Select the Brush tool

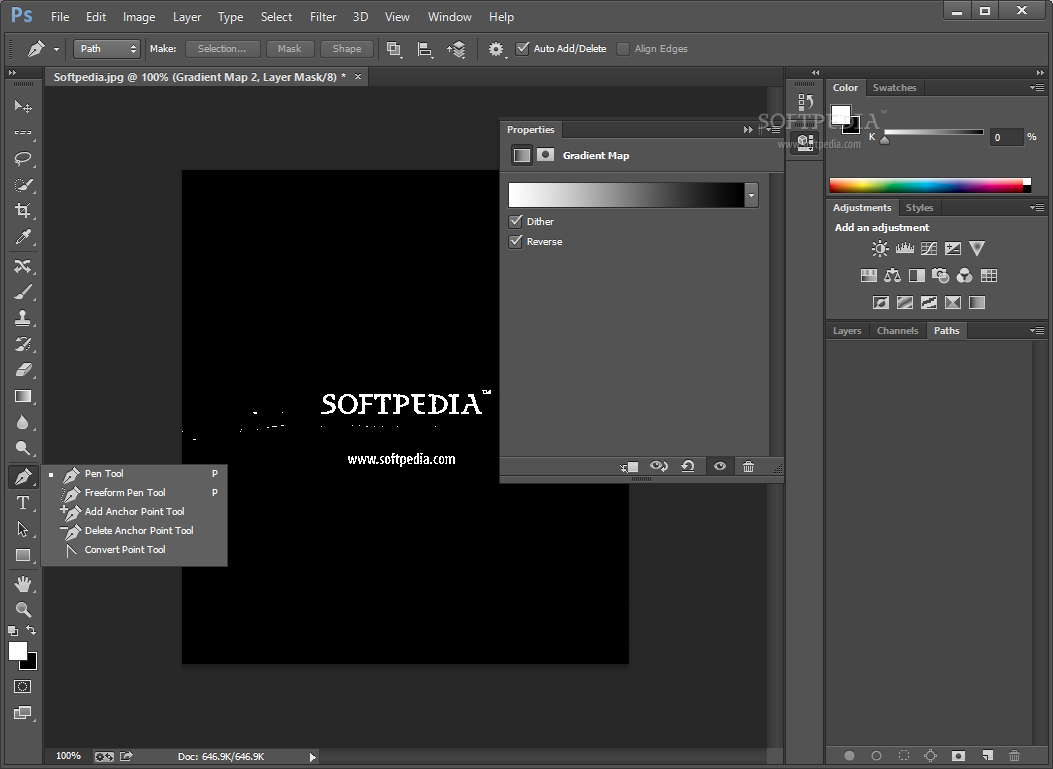tap(23, 292)
